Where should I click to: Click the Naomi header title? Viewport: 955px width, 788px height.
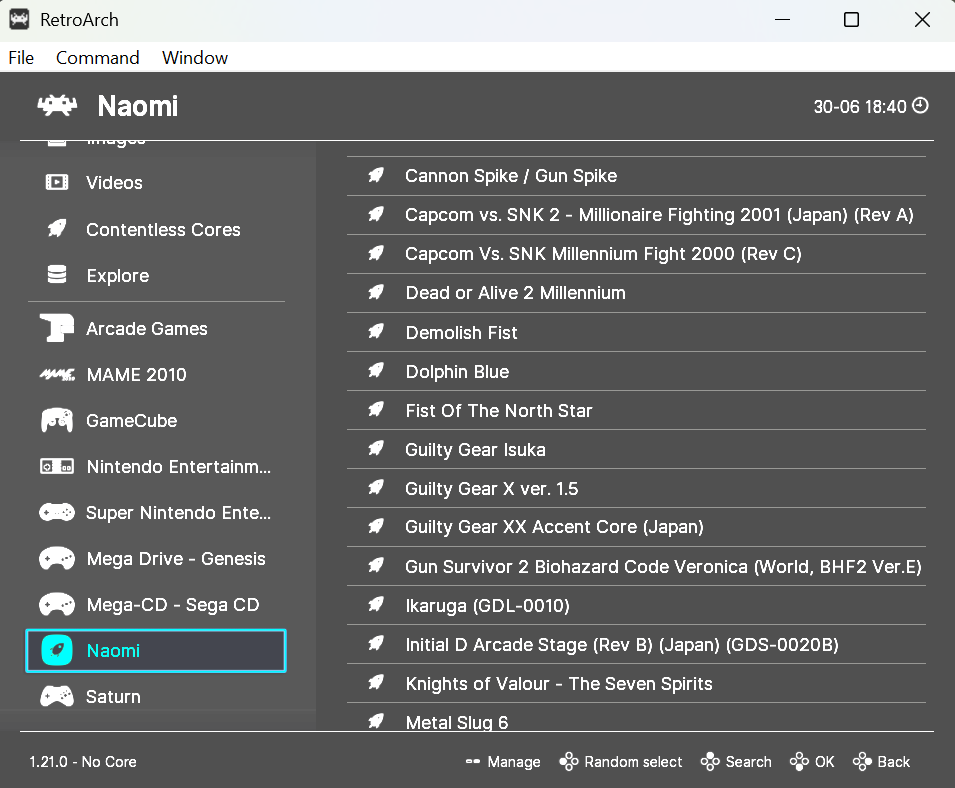[138, 106]
